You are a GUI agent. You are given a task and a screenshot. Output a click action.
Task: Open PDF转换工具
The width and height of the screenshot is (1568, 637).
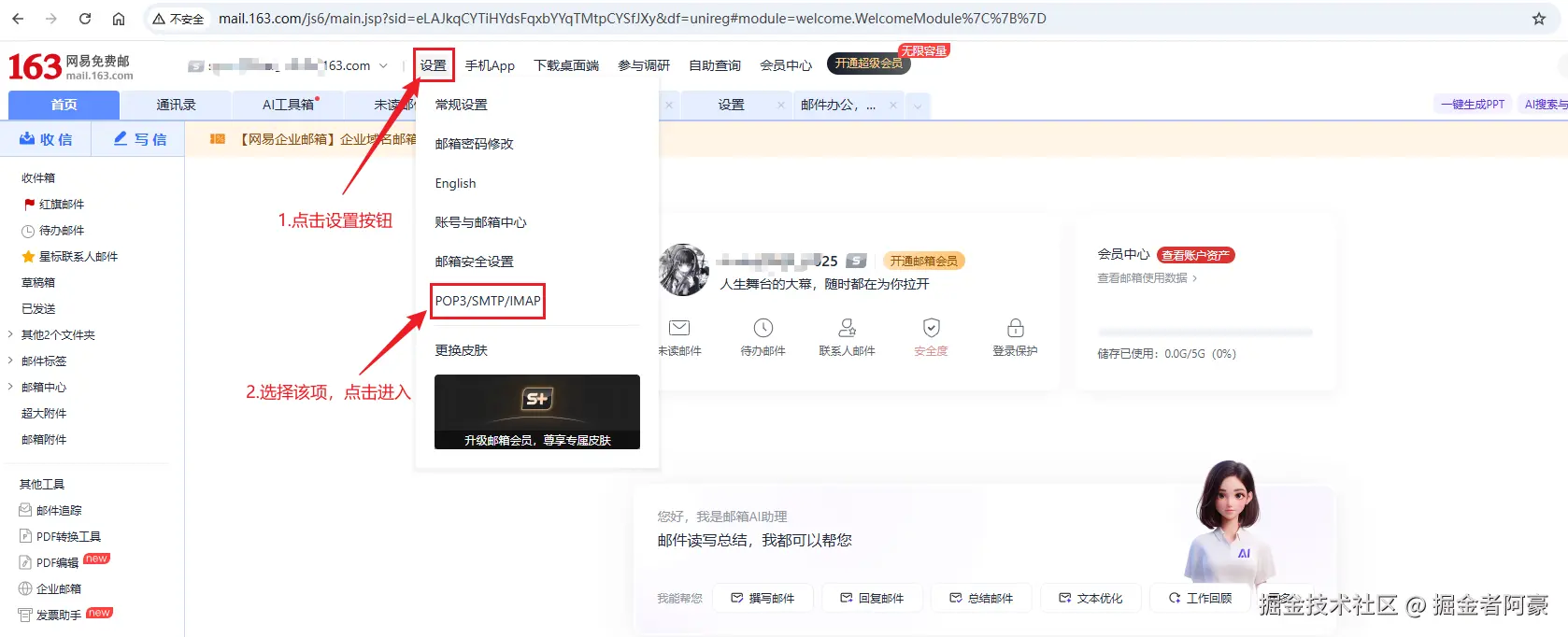click(x=60, y=536)
